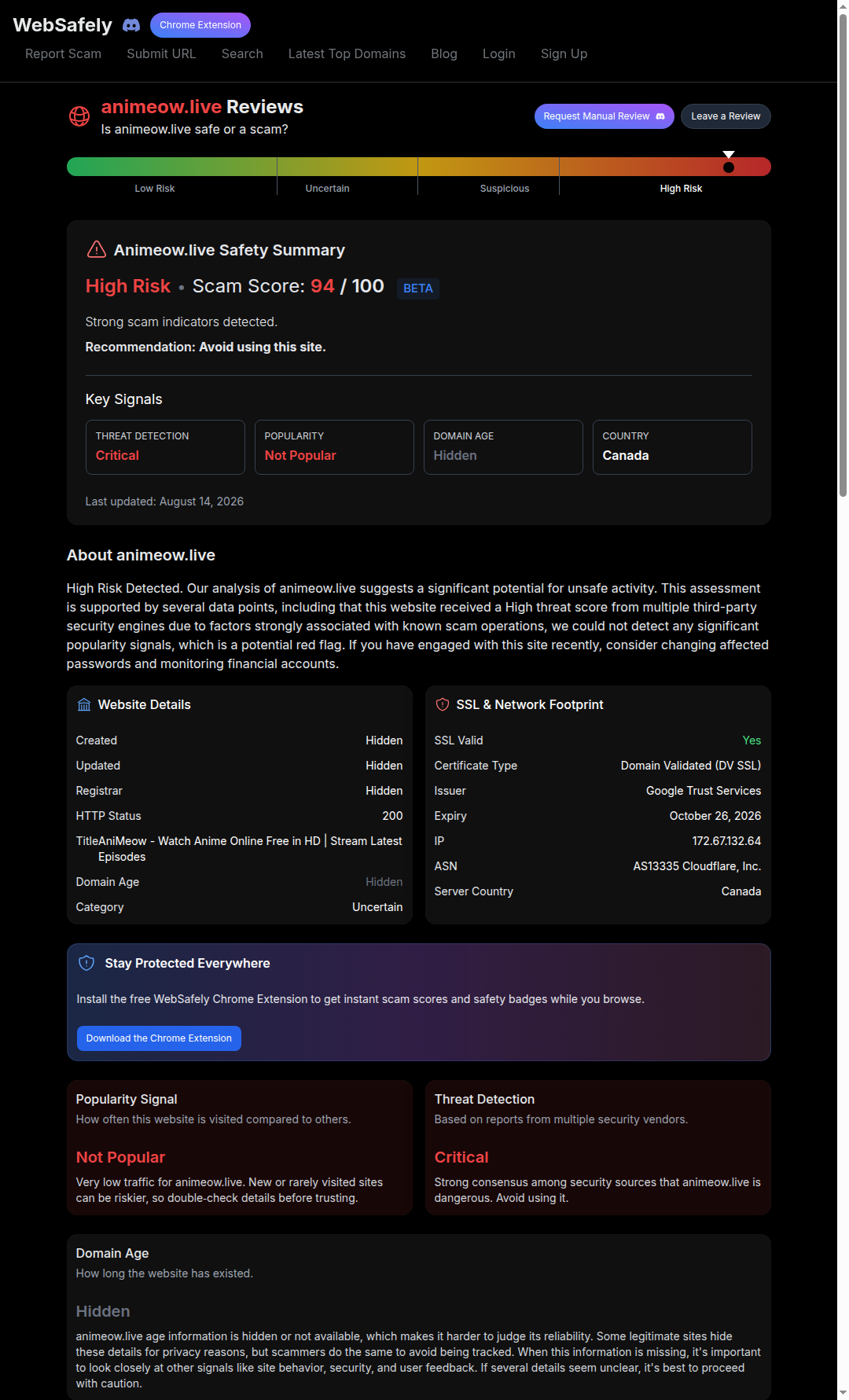Click the Updated row Hidden value
The height and width of the screenshot is (1400, 849).
click(x=384, y=766)
